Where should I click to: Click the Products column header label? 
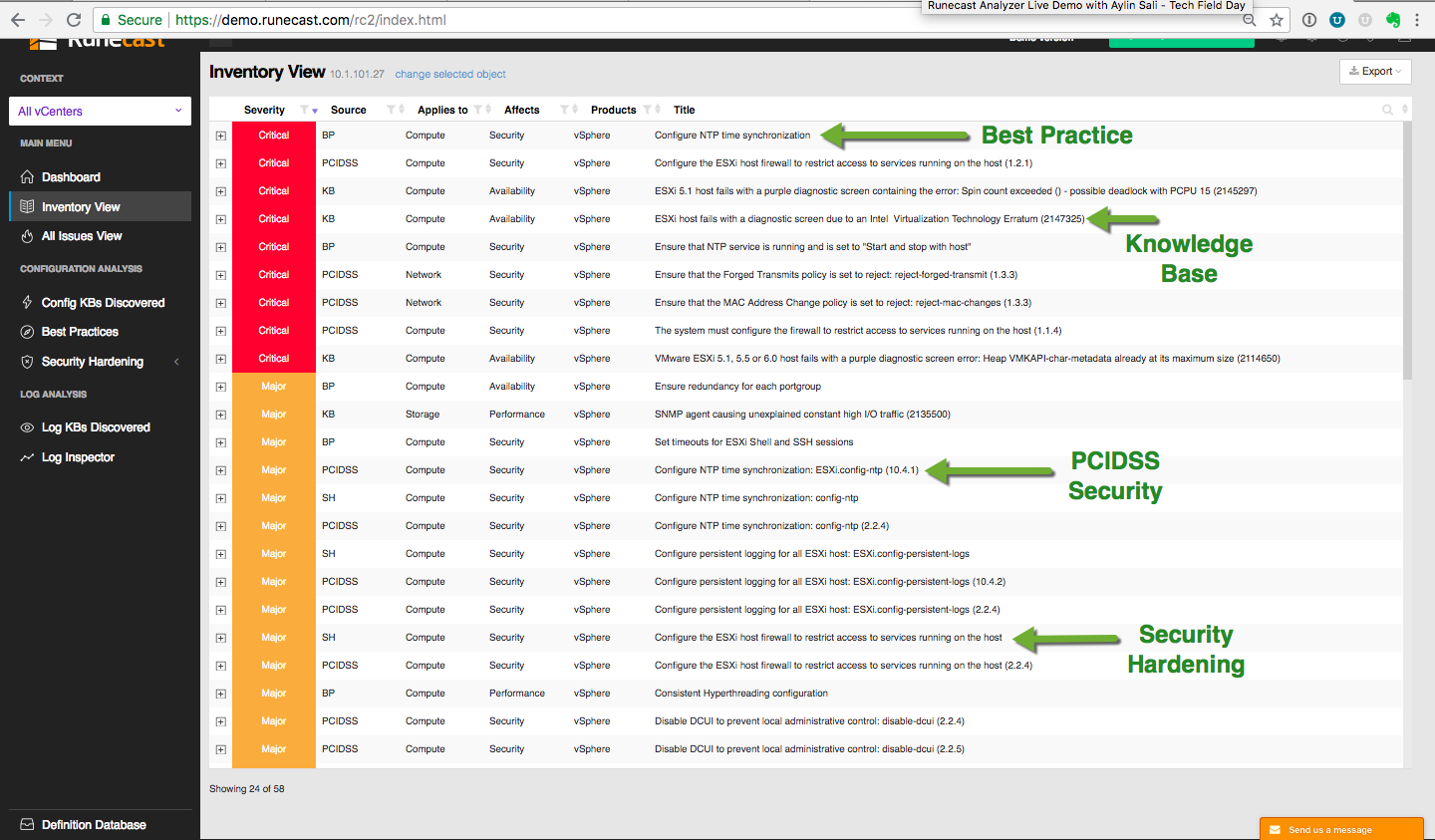613,110
